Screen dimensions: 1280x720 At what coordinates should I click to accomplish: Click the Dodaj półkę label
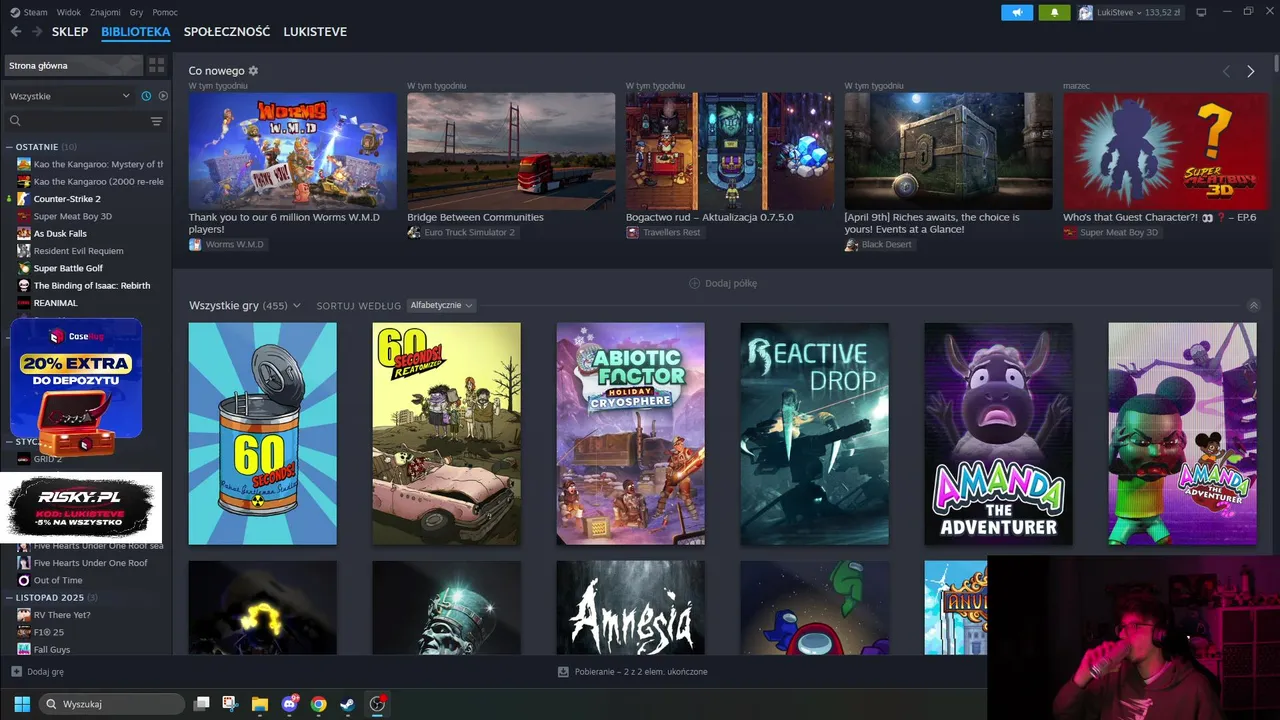pos(731,283)
